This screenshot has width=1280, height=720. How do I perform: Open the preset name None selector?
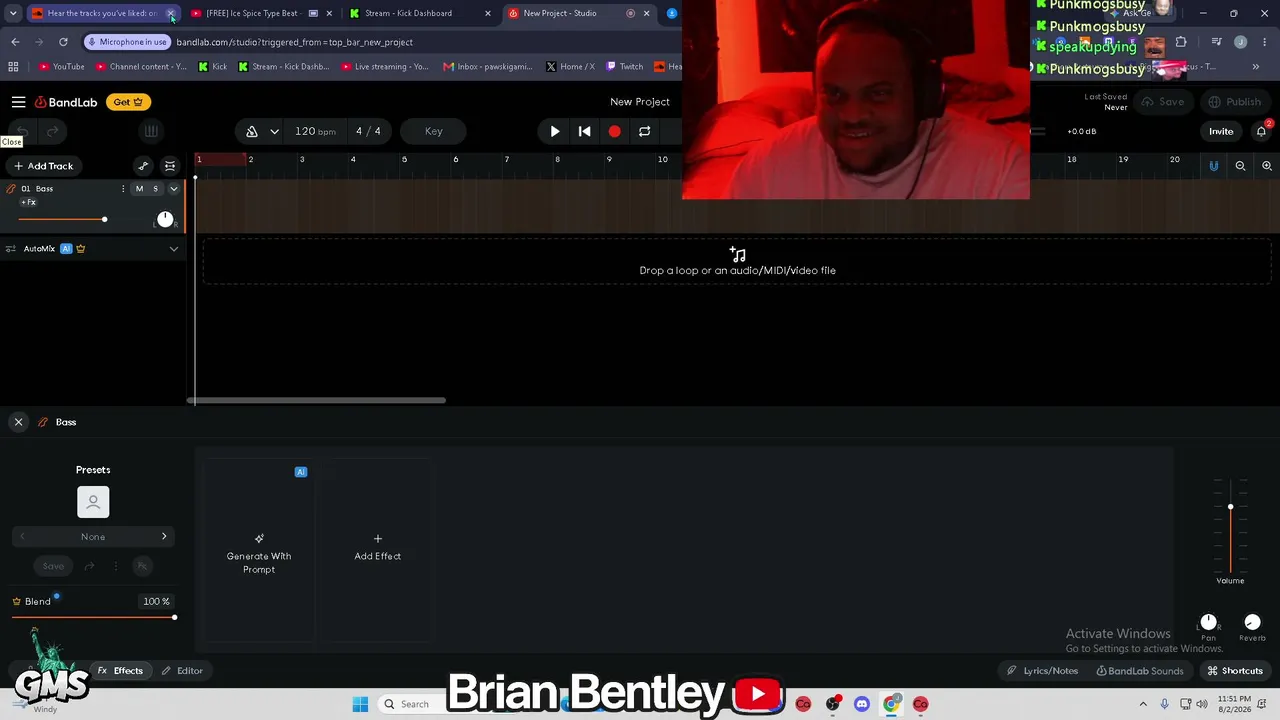[93, 537]
